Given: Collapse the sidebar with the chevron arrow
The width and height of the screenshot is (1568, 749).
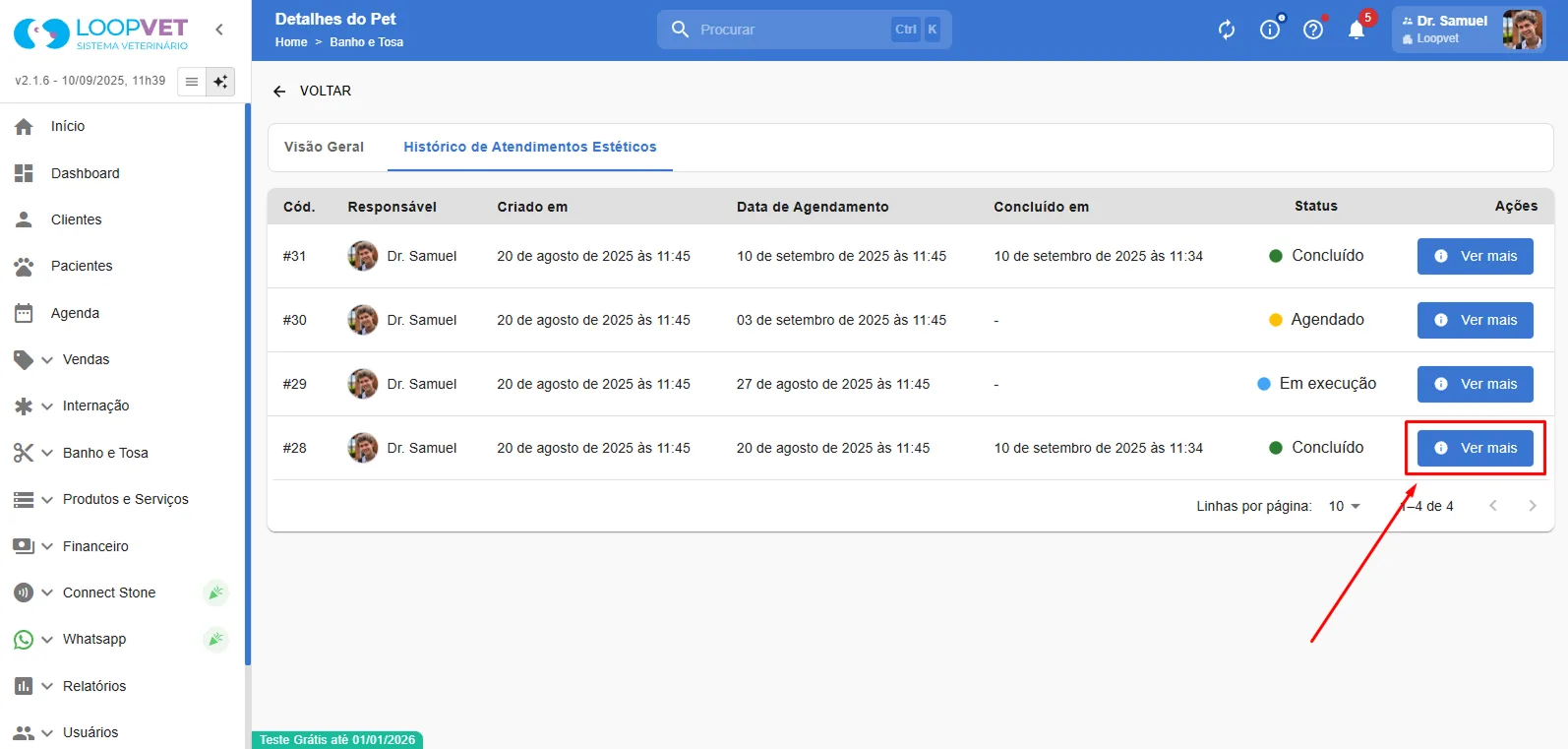Looking at the screenshot, I should pyautogui.click(x=219, y=30).
